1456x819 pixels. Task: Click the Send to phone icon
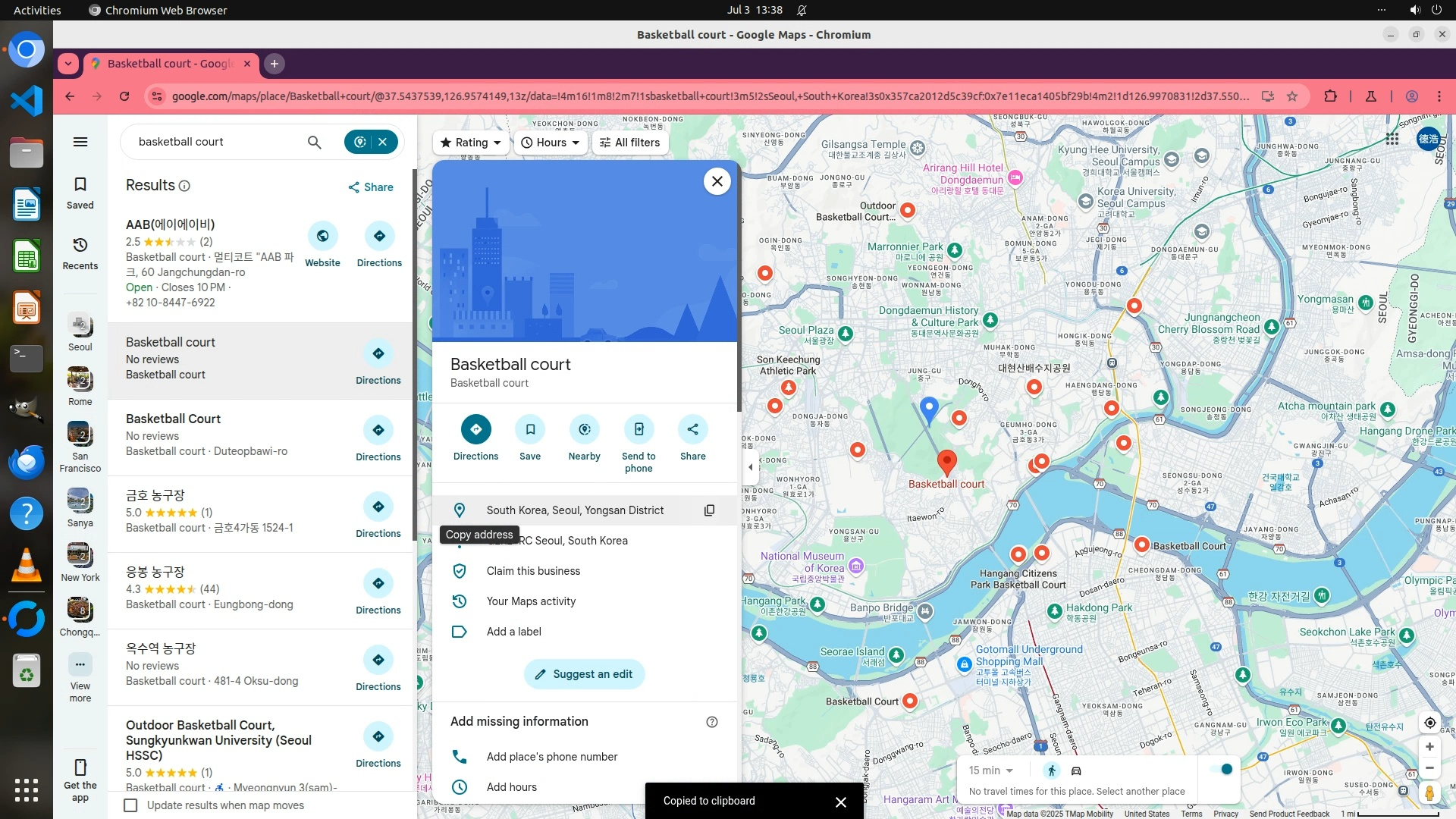point(639,430)
